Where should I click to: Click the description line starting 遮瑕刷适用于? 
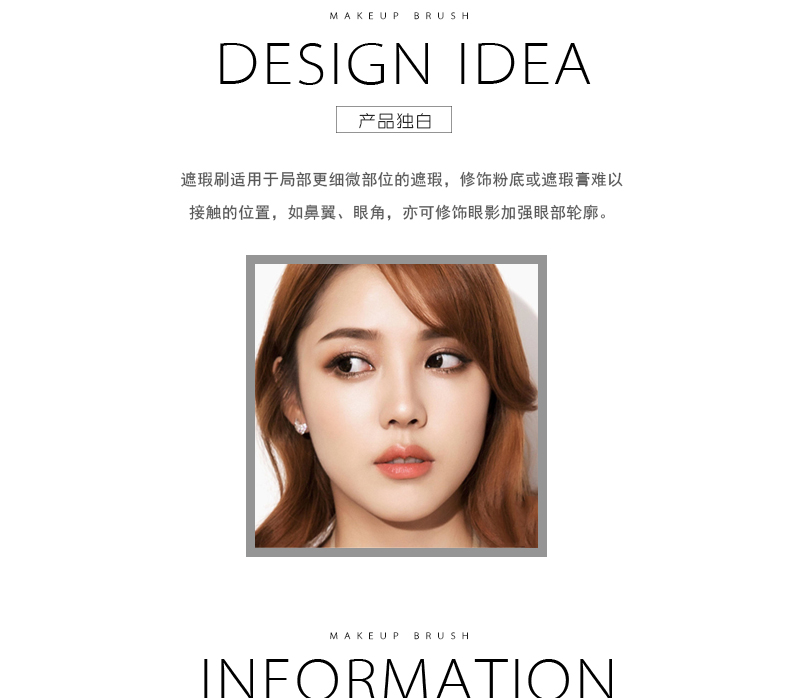tap(402, 179)
